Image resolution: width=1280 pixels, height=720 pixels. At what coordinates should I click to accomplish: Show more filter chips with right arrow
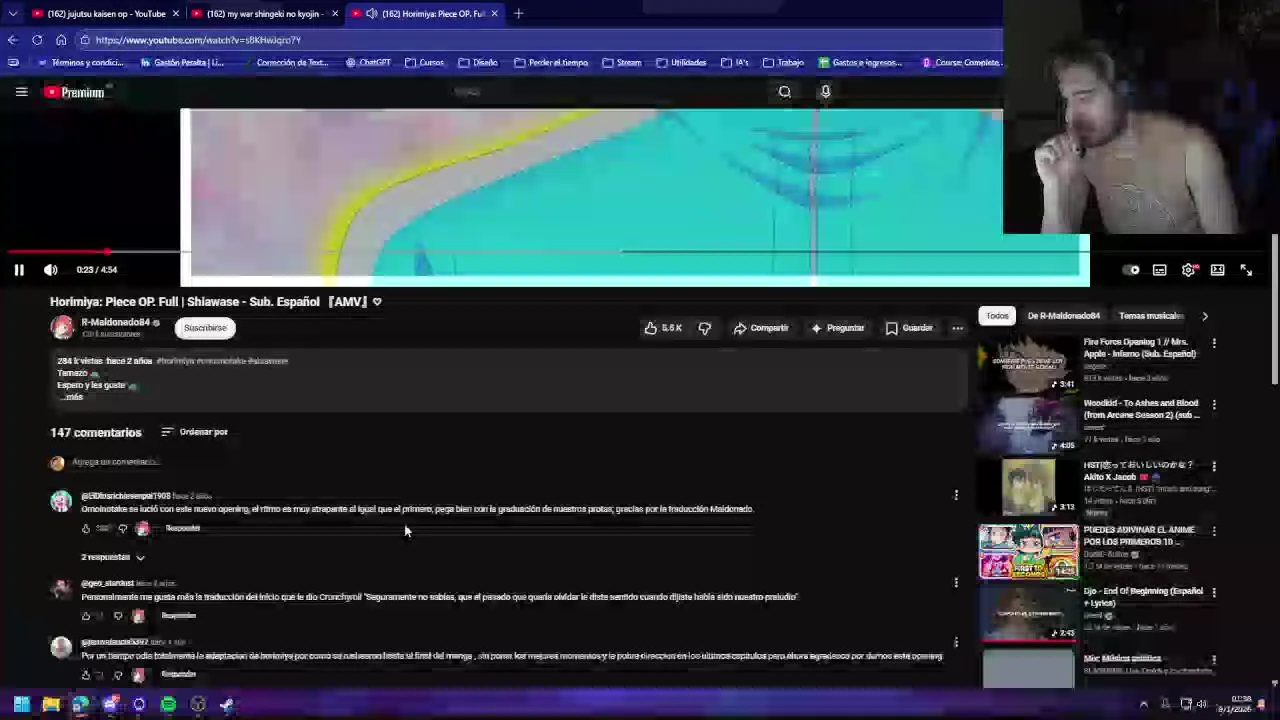[x=1205, y=316]
